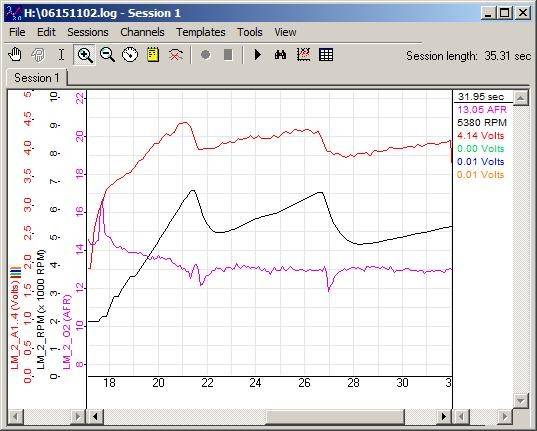Open the yellow notepad notes icon
537x431 pixels.
(x=153, y=55)
